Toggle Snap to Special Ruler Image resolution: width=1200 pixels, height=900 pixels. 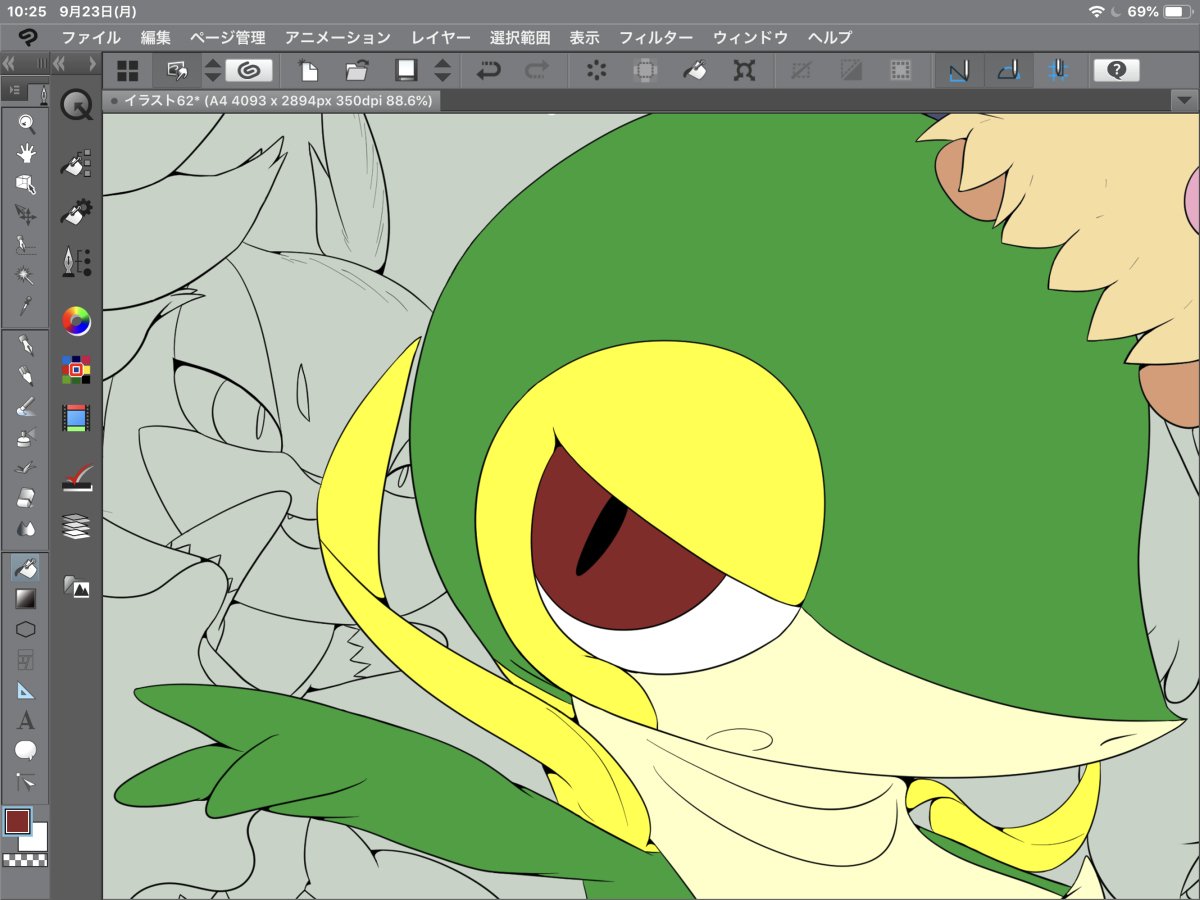click(1009, 70)
